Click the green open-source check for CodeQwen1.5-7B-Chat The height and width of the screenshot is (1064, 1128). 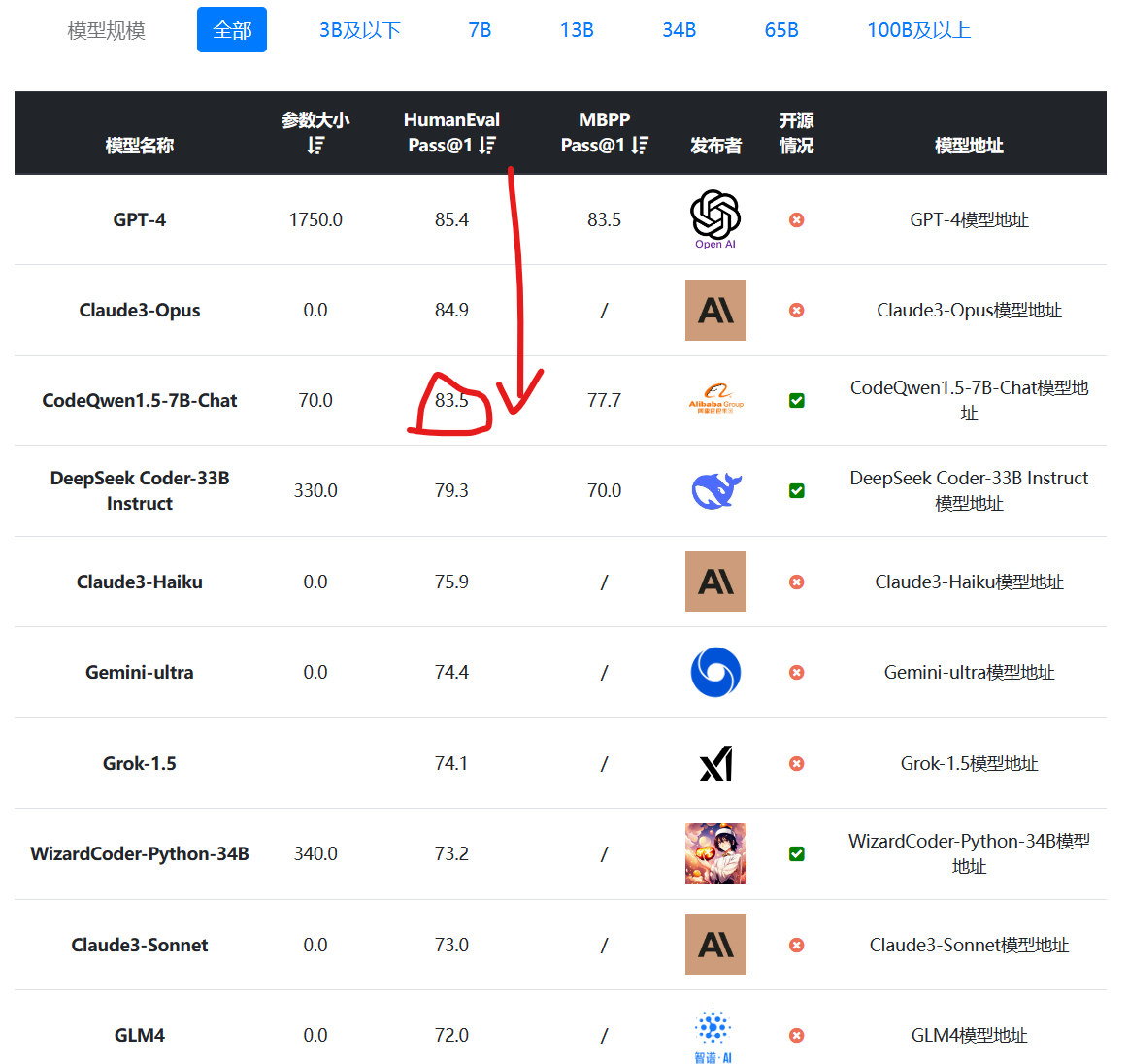(x=796, y=401)
